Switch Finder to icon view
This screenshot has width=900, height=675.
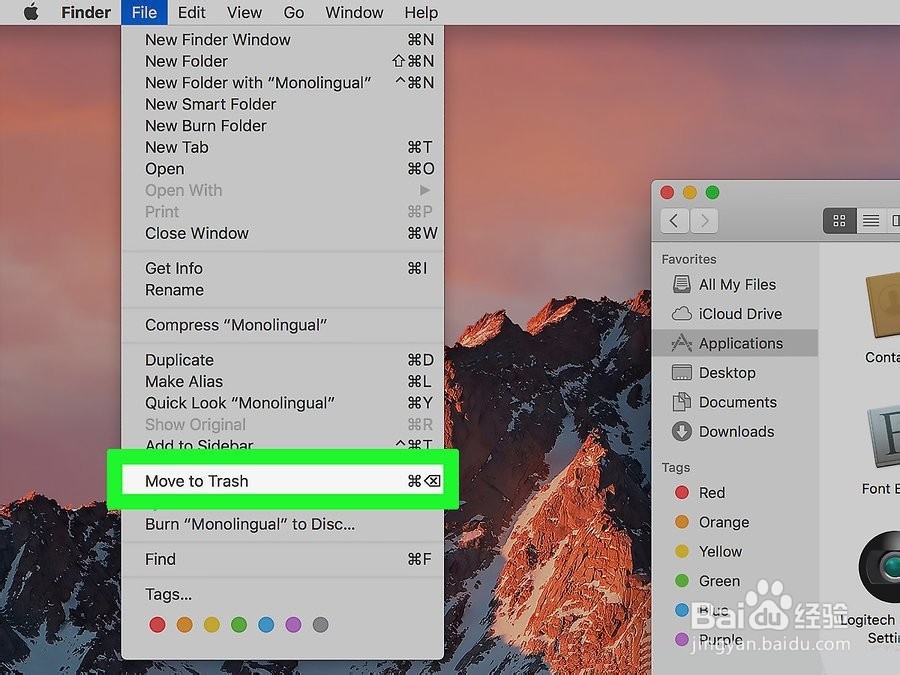pos(839,220)
